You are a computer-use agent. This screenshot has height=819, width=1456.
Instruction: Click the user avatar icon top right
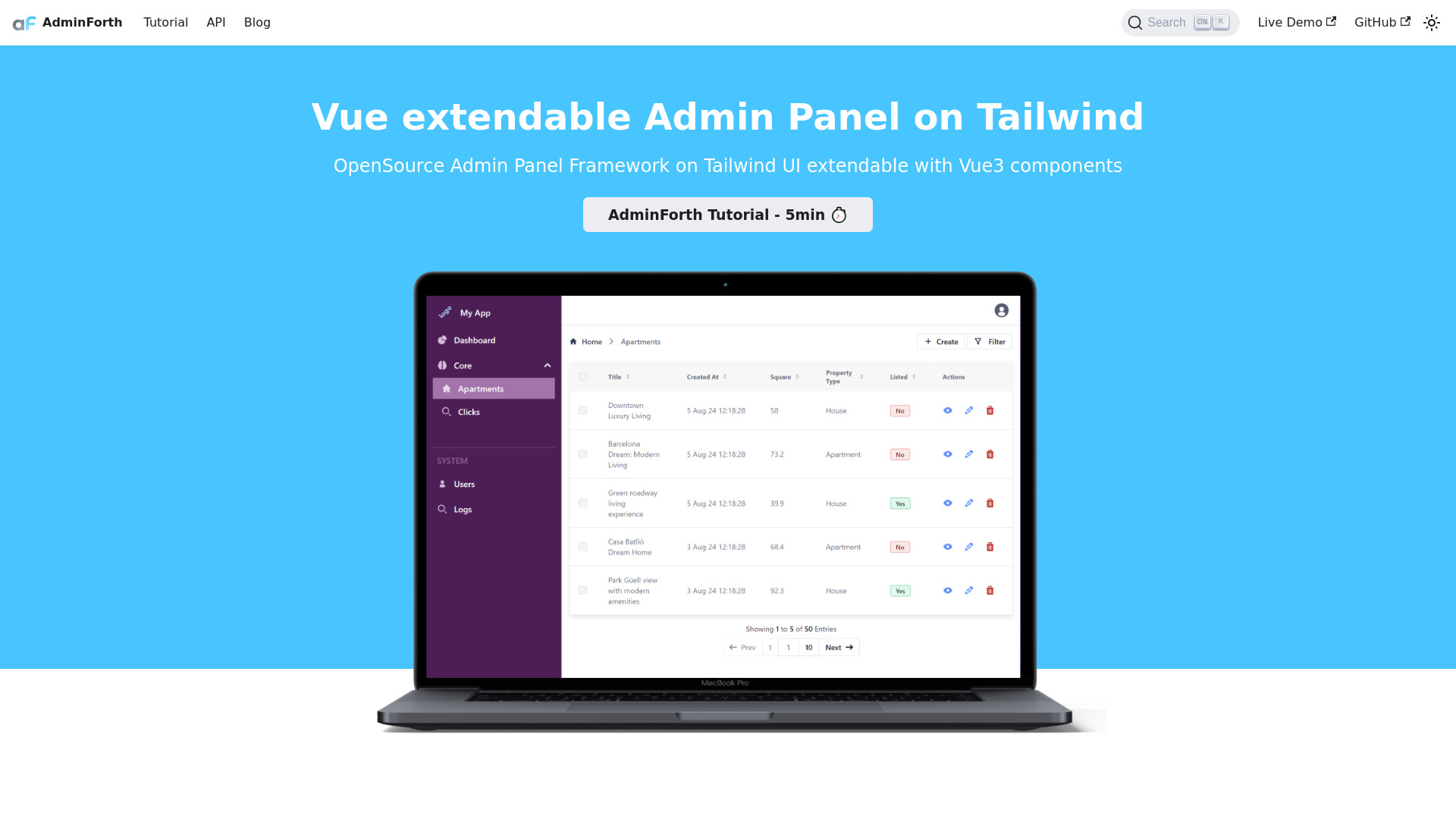click(1001, 311)
